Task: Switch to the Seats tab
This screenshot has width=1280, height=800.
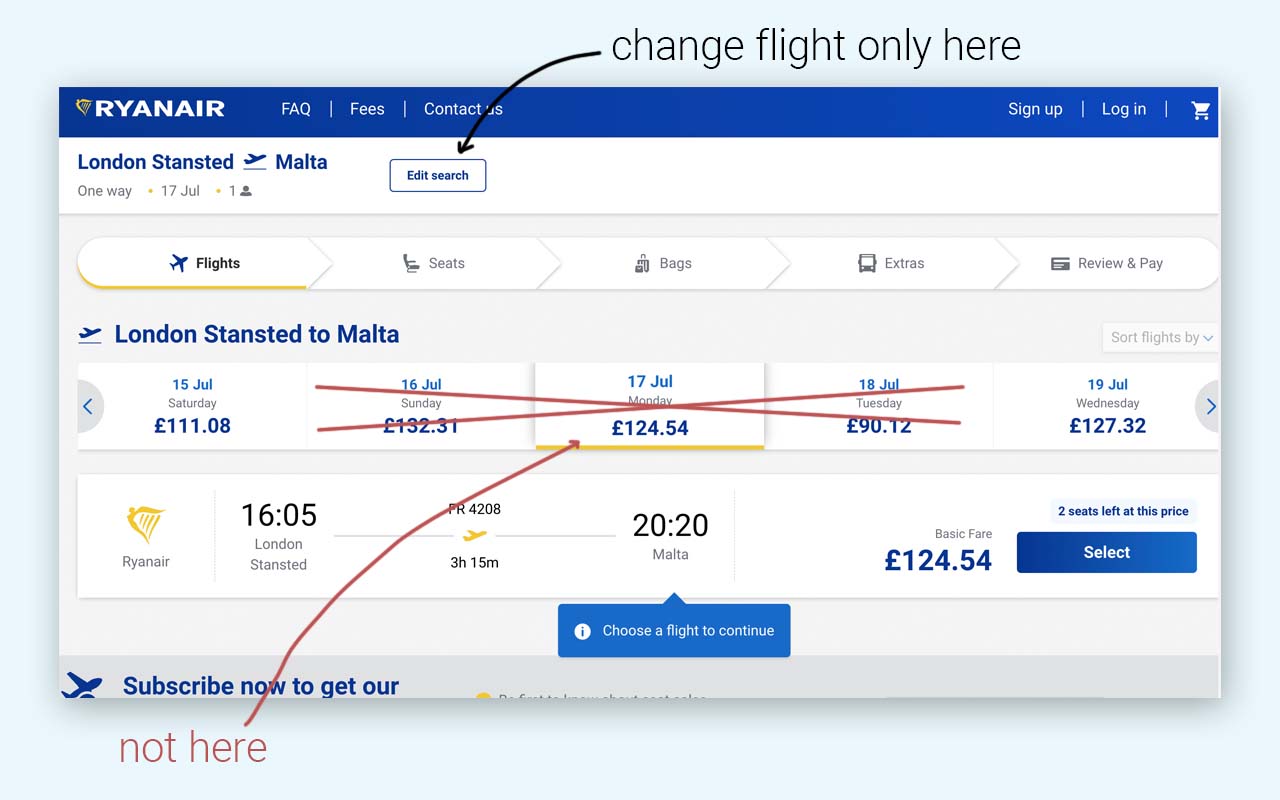Action: [435, 263]
